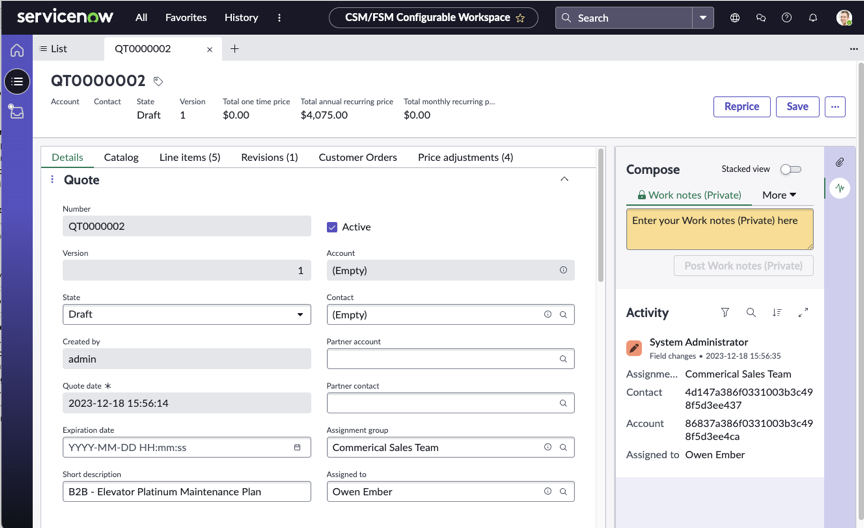This screenshot has height=528, width=864.
Task: Switch to Line items (5) tab
Action: click(x=190, y=158)
